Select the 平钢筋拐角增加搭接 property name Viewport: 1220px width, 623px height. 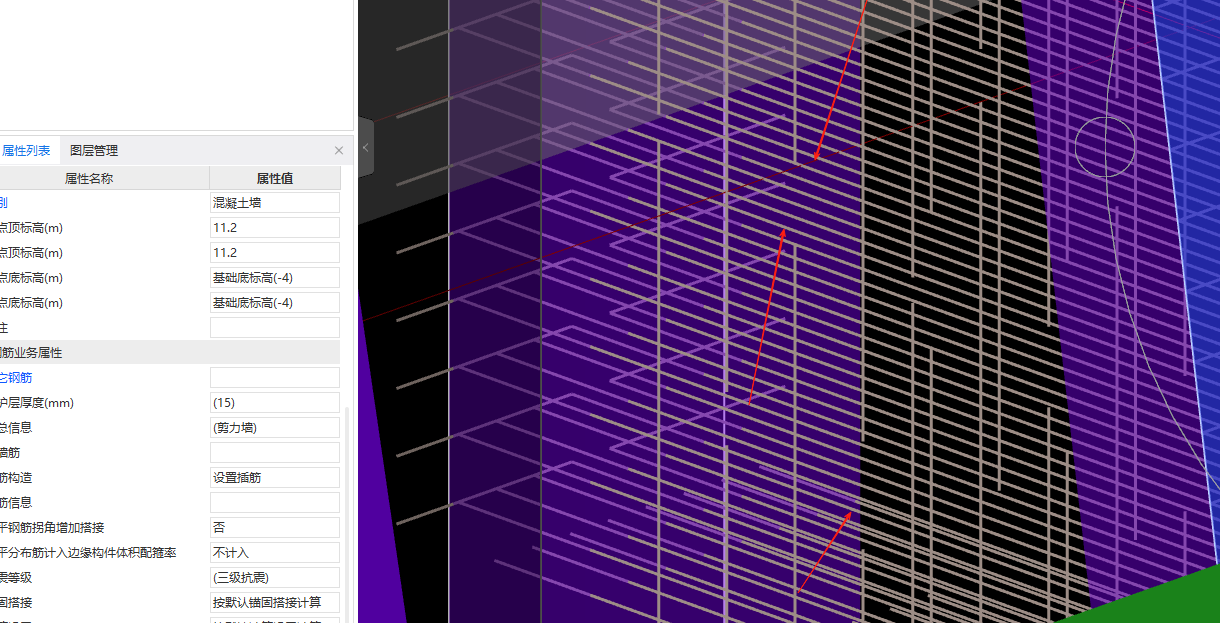point(52,527)
